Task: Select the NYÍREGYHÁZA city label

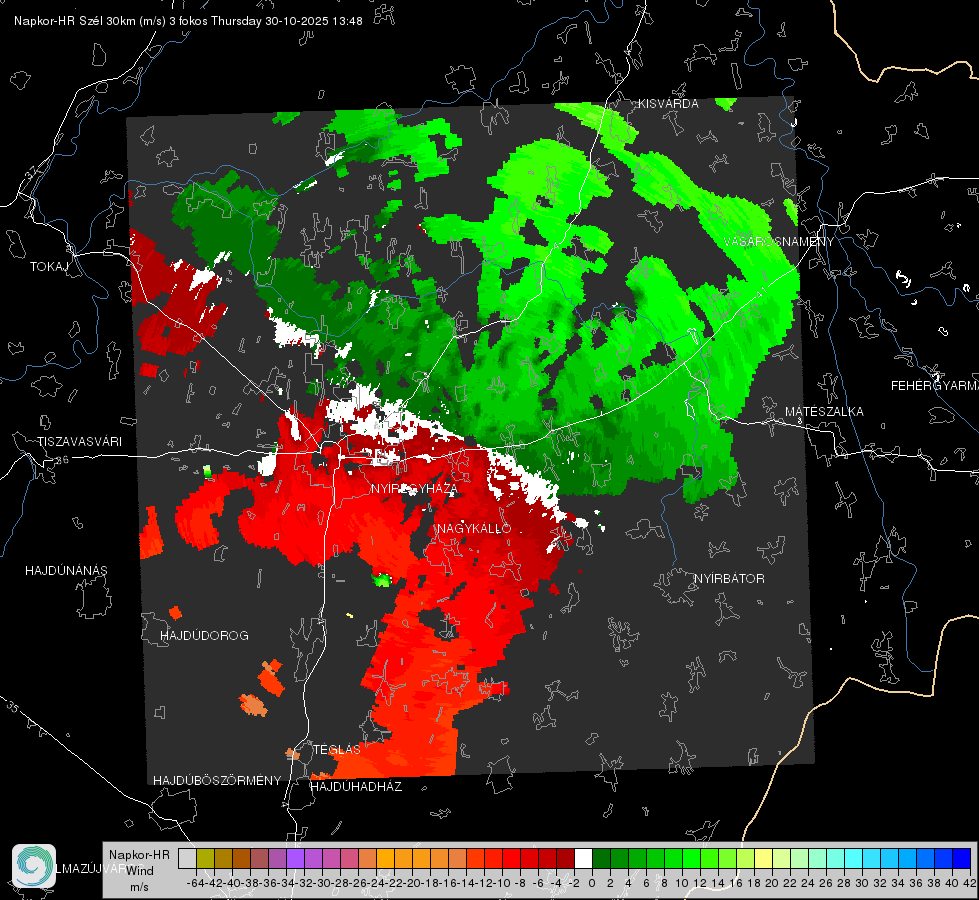Action: click(414, 488)
